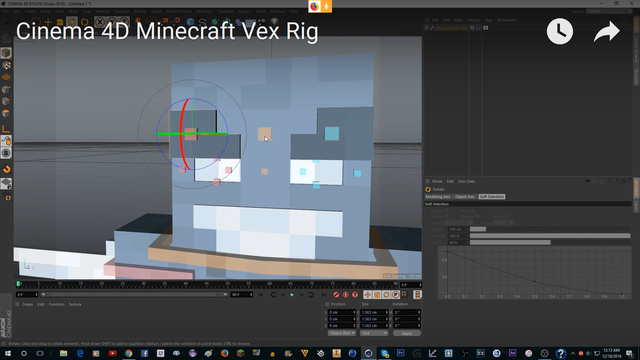Open the spline pen tool icon

pos(202,22)
